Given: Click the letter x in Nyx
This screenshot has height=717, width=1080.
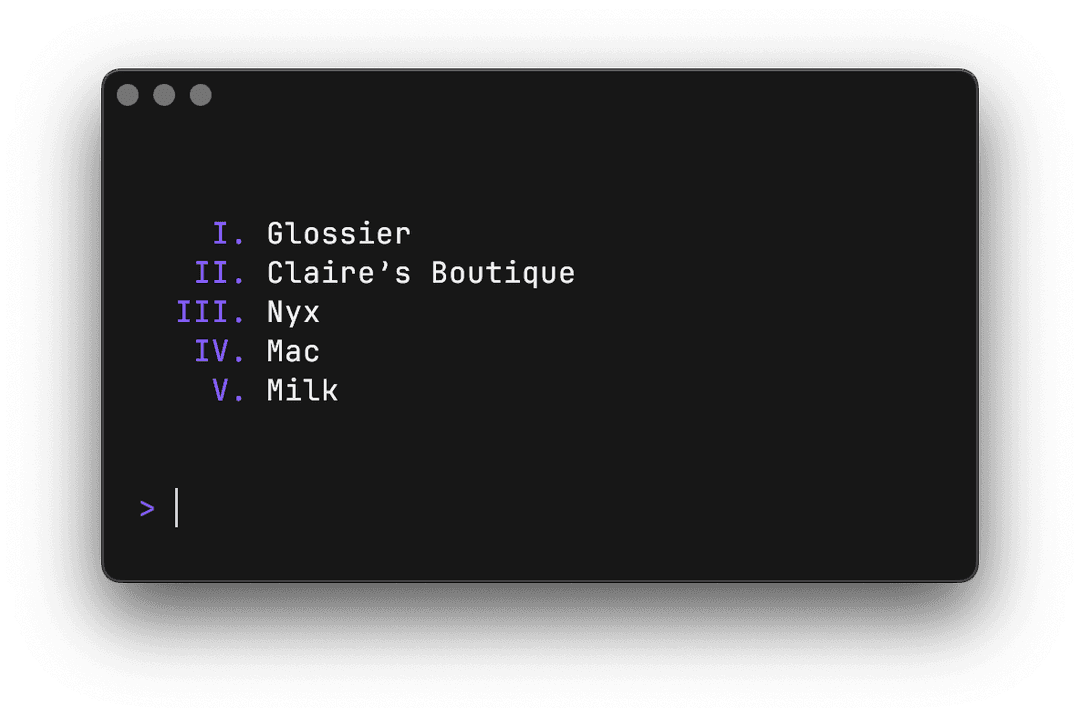Looking at the screenshot, I should click(311, 313).
